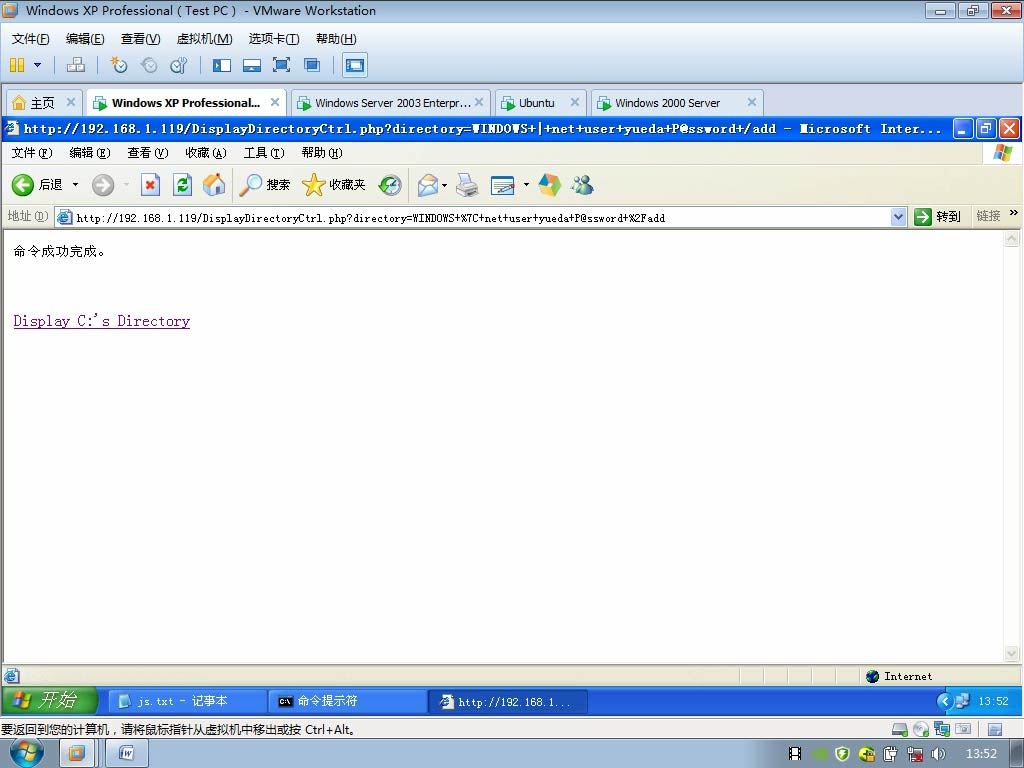Screen dimensions: 1024x768
Task: Click the VMware pause virtual machine icon
Action: pos(17,65)
